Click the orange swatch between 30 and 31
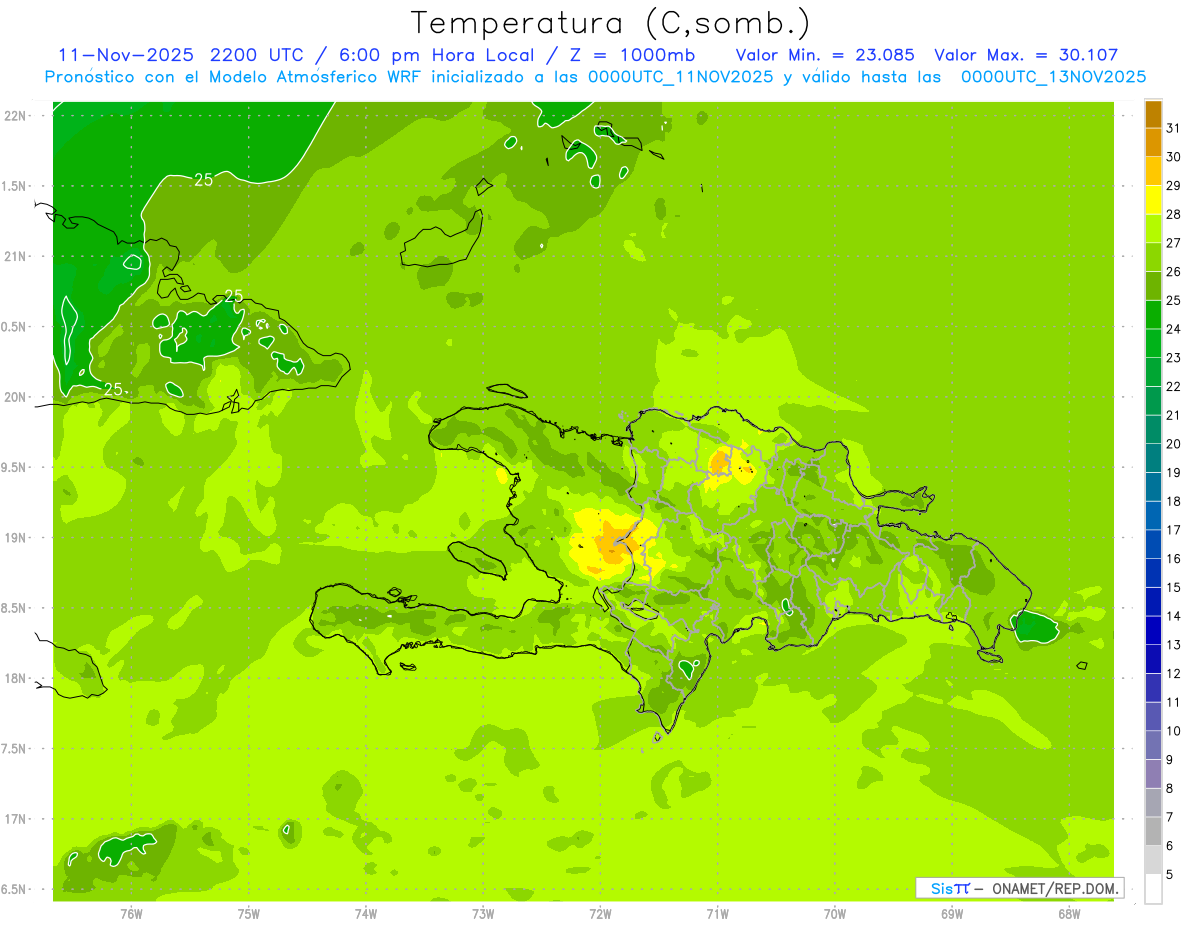1200x927 pixels. coord(1153,143)
